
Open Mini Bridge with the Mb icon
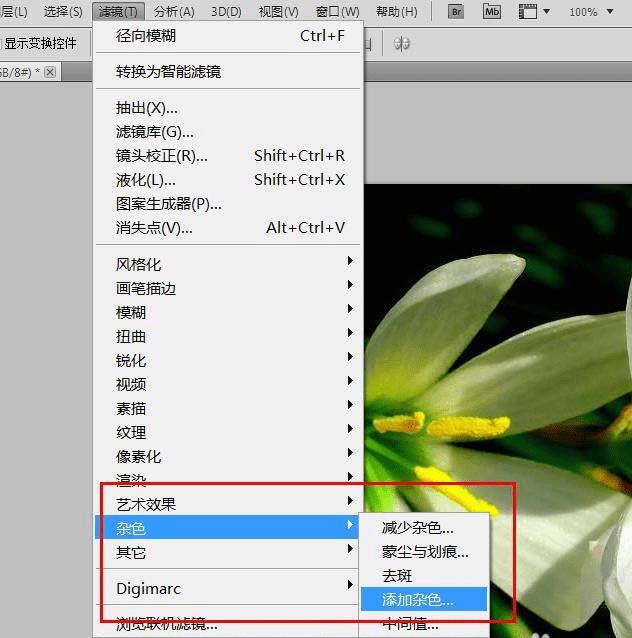(492, 12)
